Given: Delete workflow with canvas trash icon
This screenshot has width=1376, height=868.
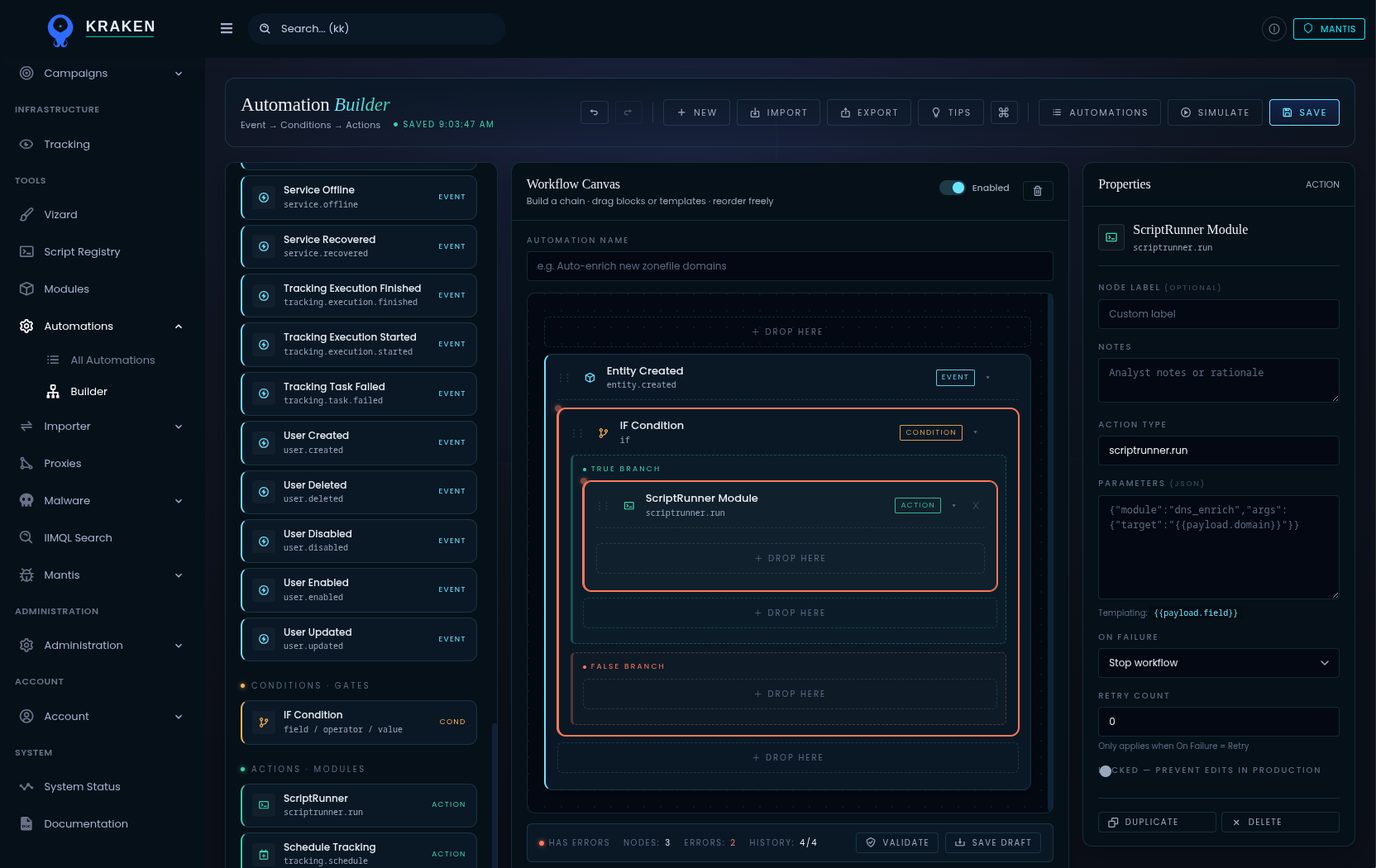Looking at the screenshot, I should (x=1038, y=191).
